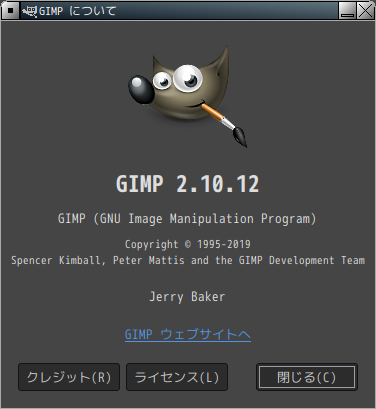Viewport: 376px width, 409px height.
Task: Open the ライセンス(L) license button
Action: [x=177, y=377]
